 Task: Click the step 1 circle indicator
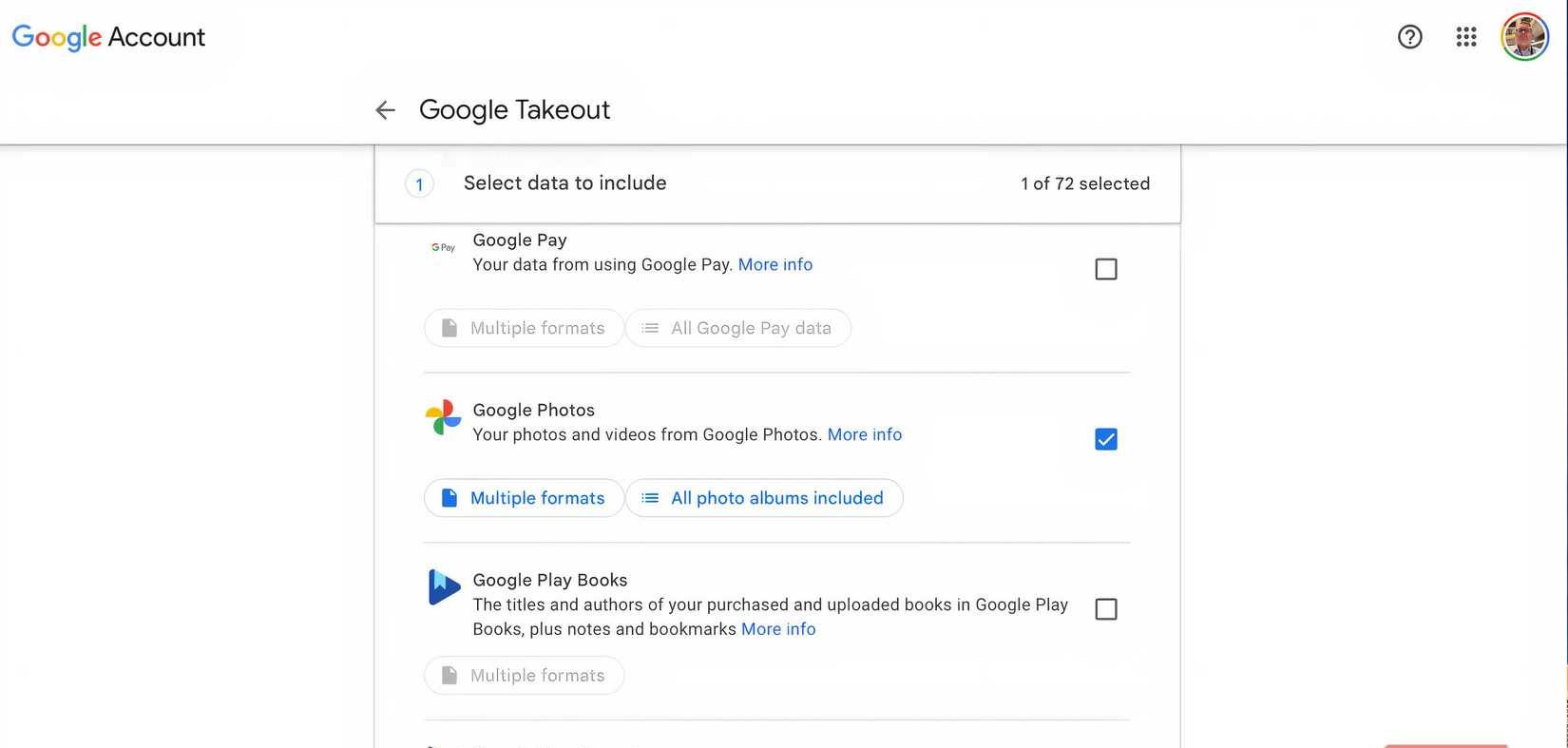coord(419,183)
